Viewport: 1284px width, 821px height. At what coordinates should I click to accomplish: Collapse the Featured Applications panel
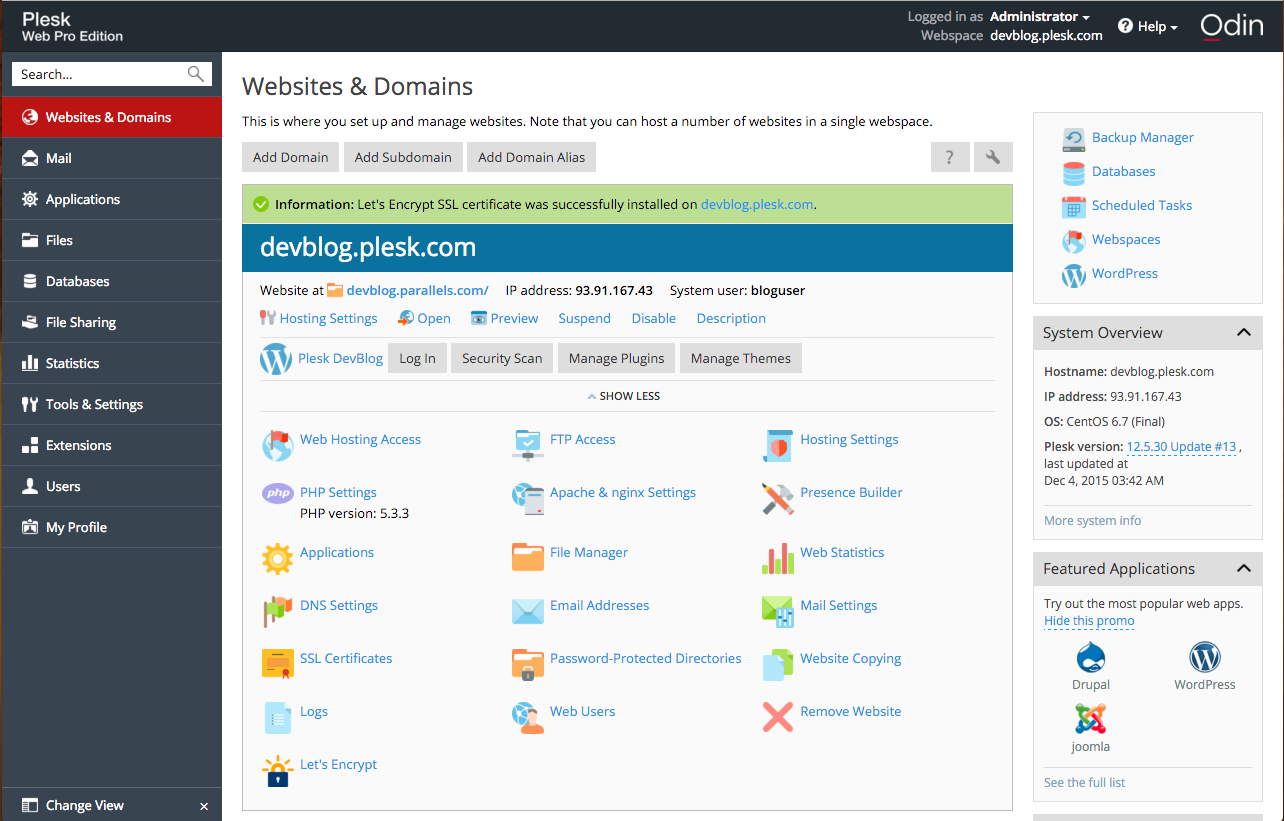pyautogui.click(x=1243, y=569)
